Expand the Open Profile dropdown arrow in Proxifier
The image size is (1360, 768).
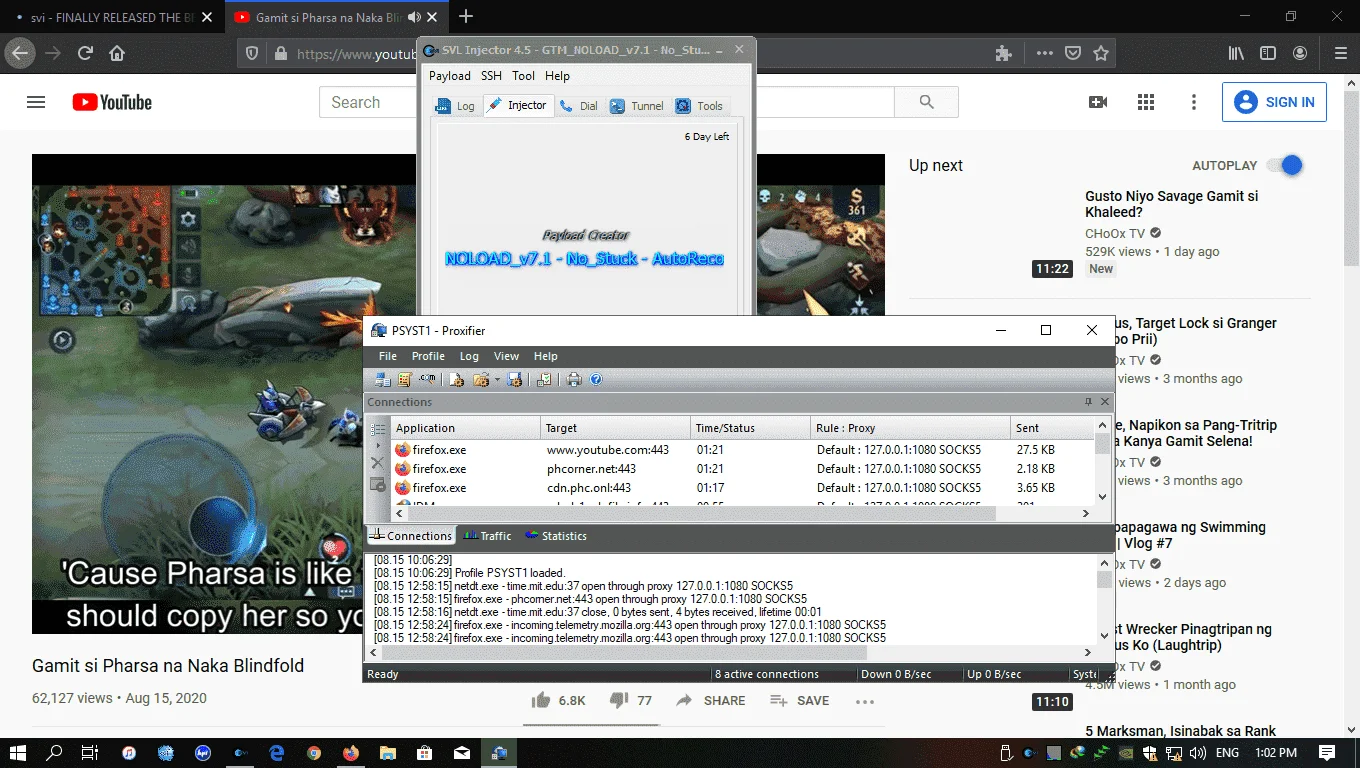[497, 380]
